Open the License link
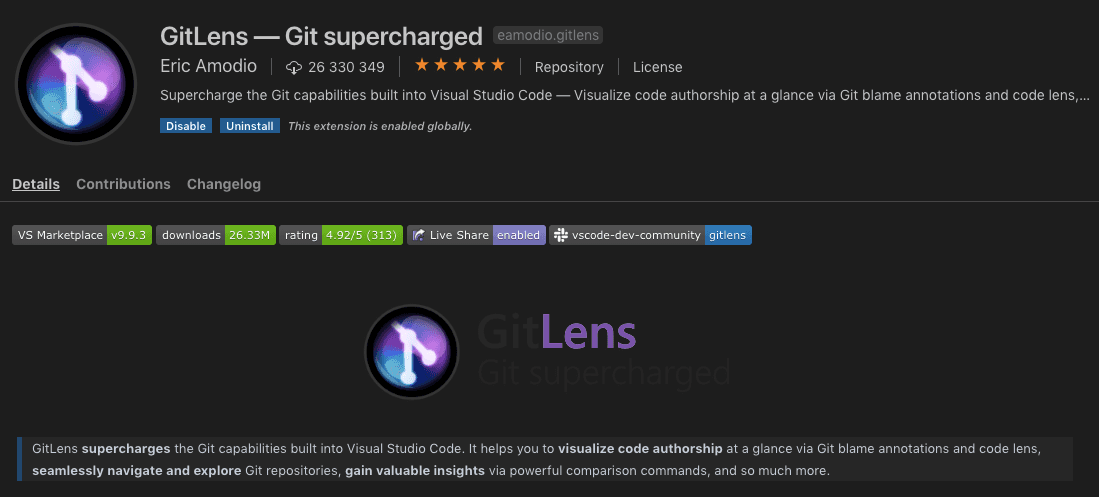This screenshot has height=497, width=1099. (657, 67)
